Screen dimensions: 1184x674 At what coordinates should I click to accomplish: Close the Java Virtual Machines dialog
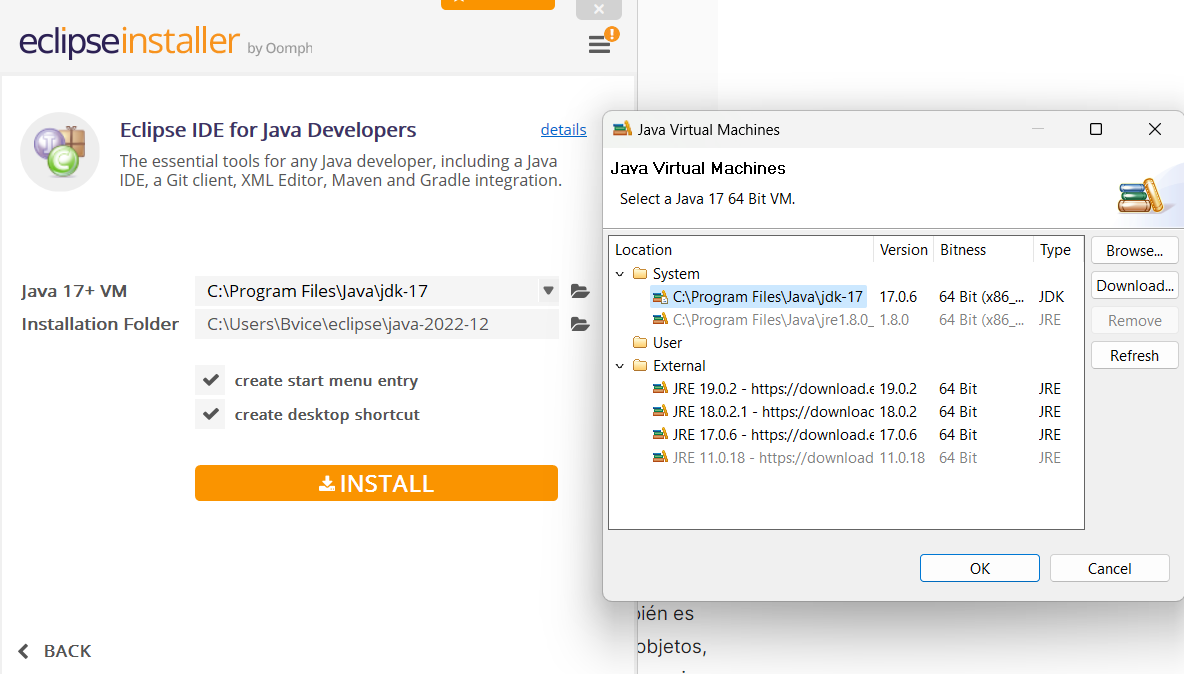1155,129
